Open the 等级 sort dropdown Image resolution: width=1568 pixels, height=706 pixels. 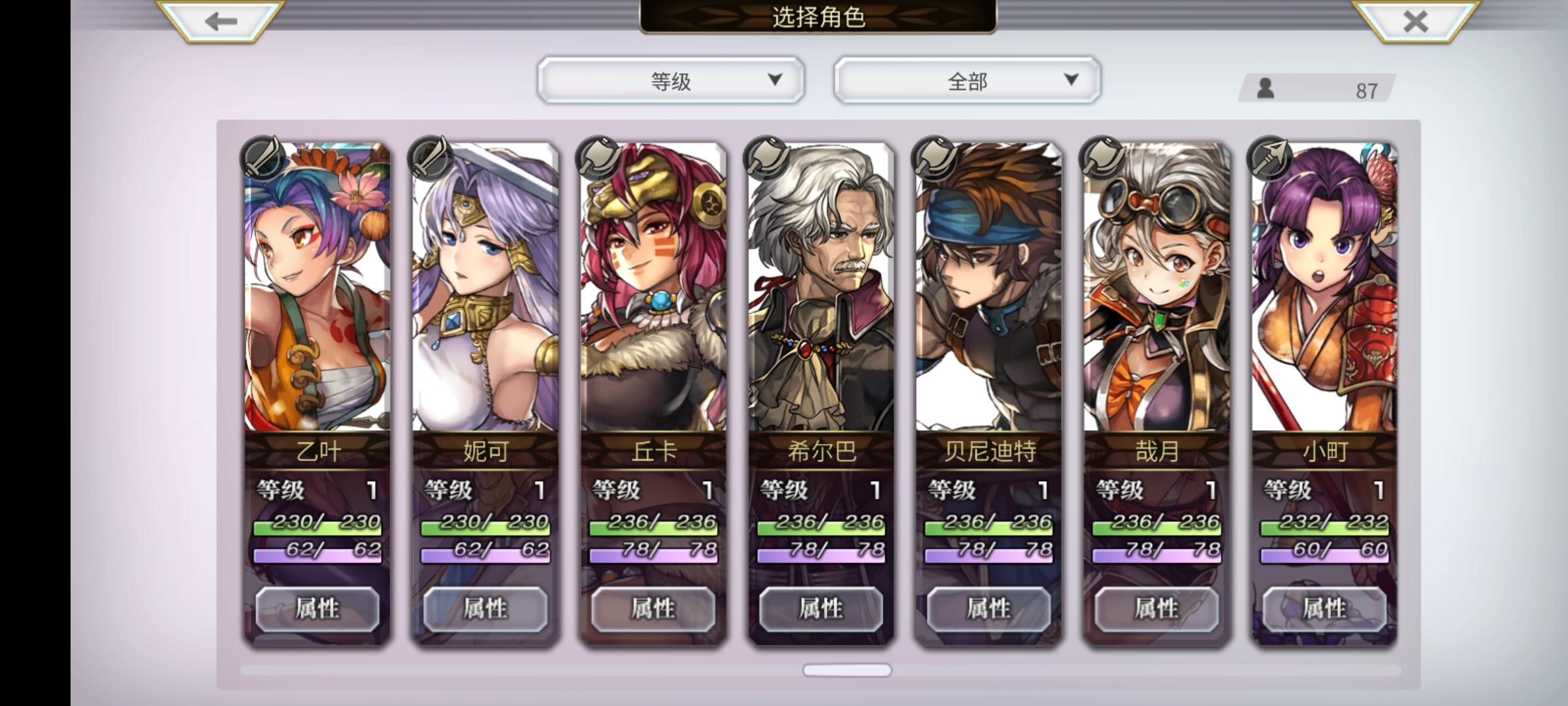click(671, 80)
